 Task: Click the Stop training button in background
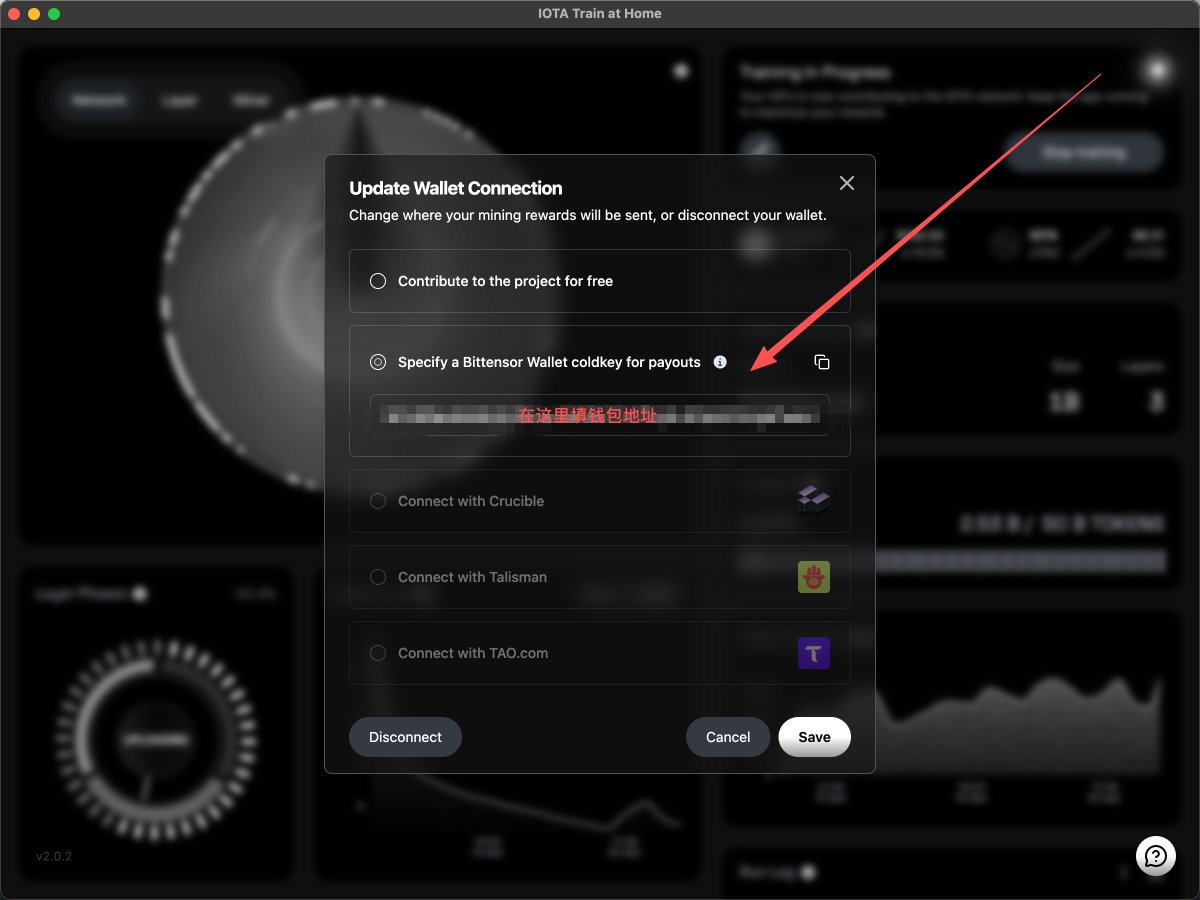click(x=1084, y=153)
